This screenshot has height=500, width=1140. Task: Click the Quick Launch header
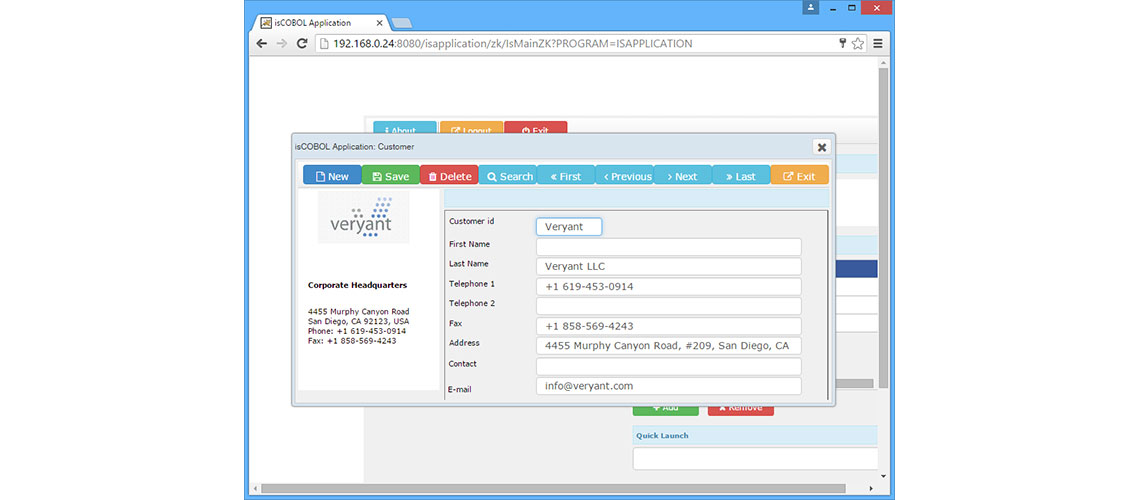[755, 435]
